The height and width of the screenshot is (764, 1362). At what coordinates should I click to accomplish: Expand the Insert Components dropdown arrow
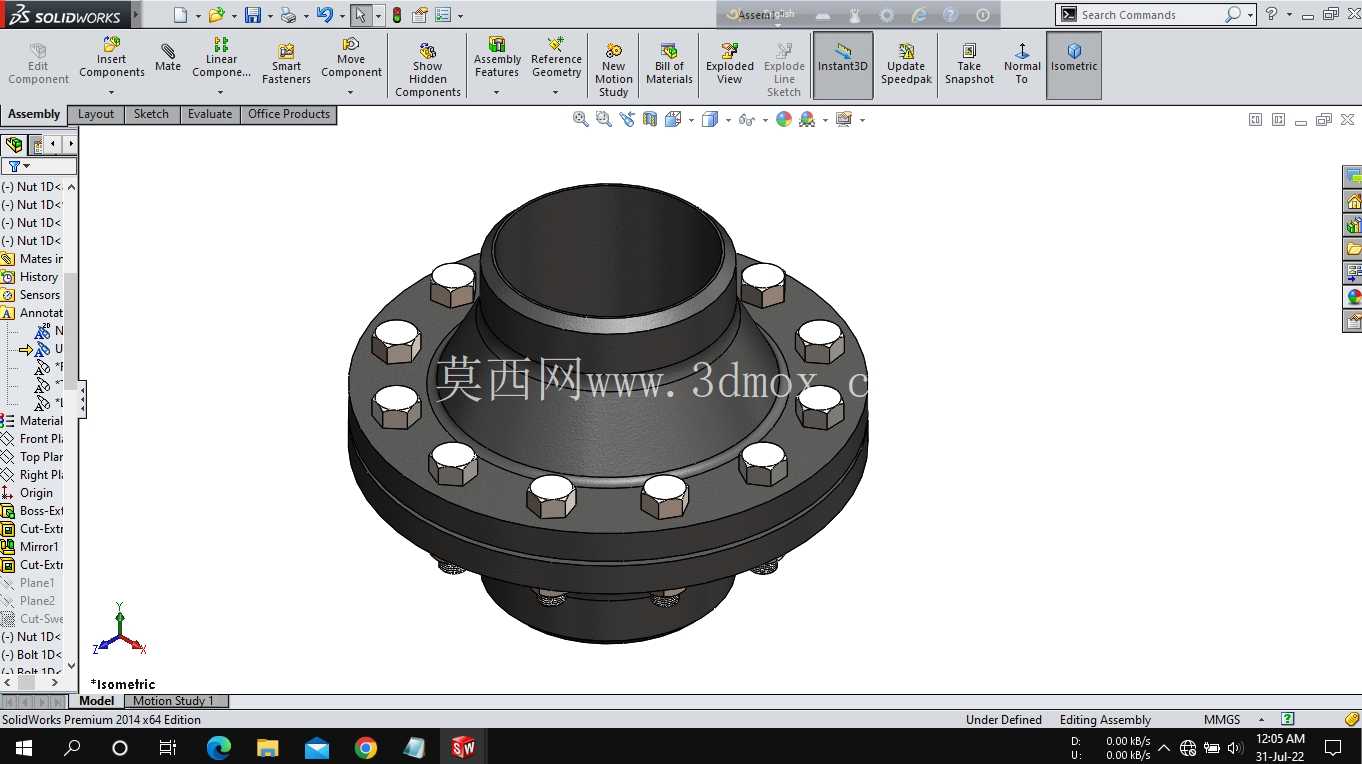tap(111, 92)
